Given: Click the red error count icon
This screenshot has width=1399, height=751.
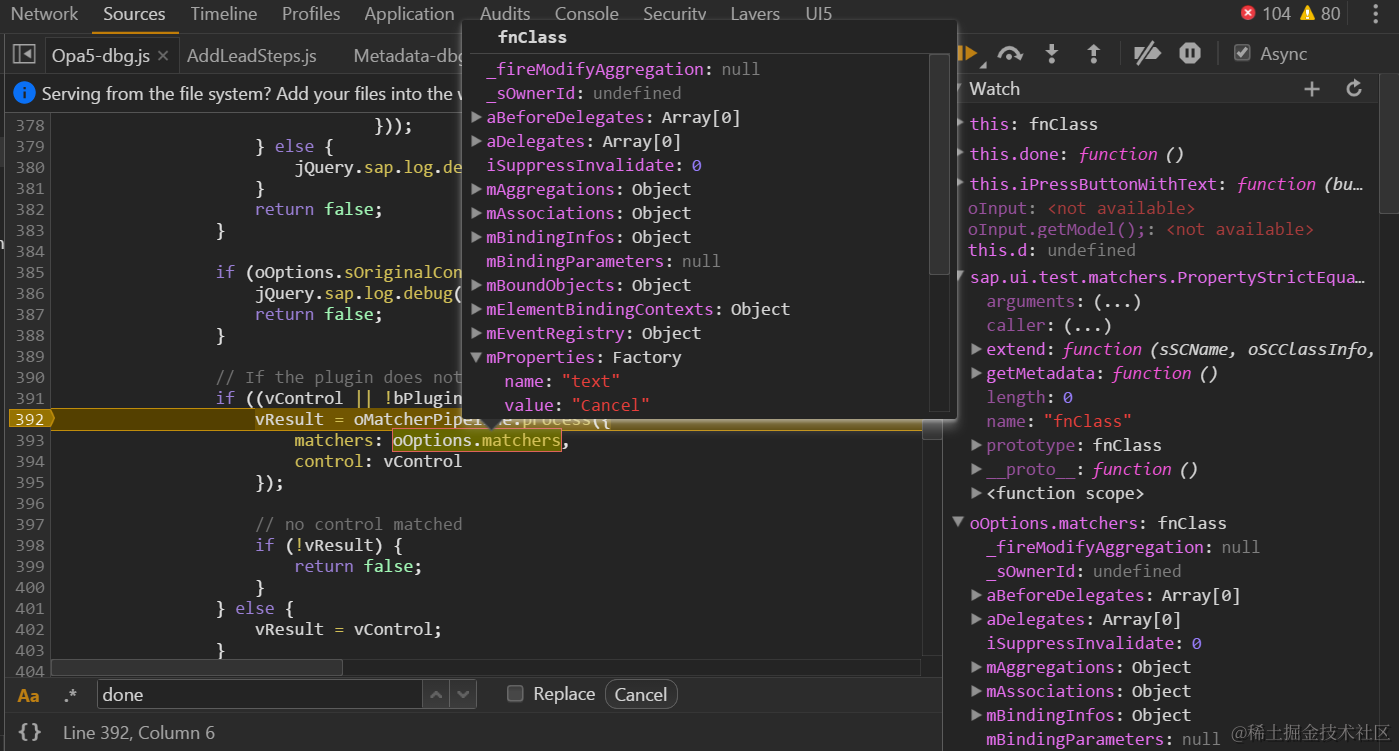Looking at the screenshot, I should click(x=1247, y=14).
